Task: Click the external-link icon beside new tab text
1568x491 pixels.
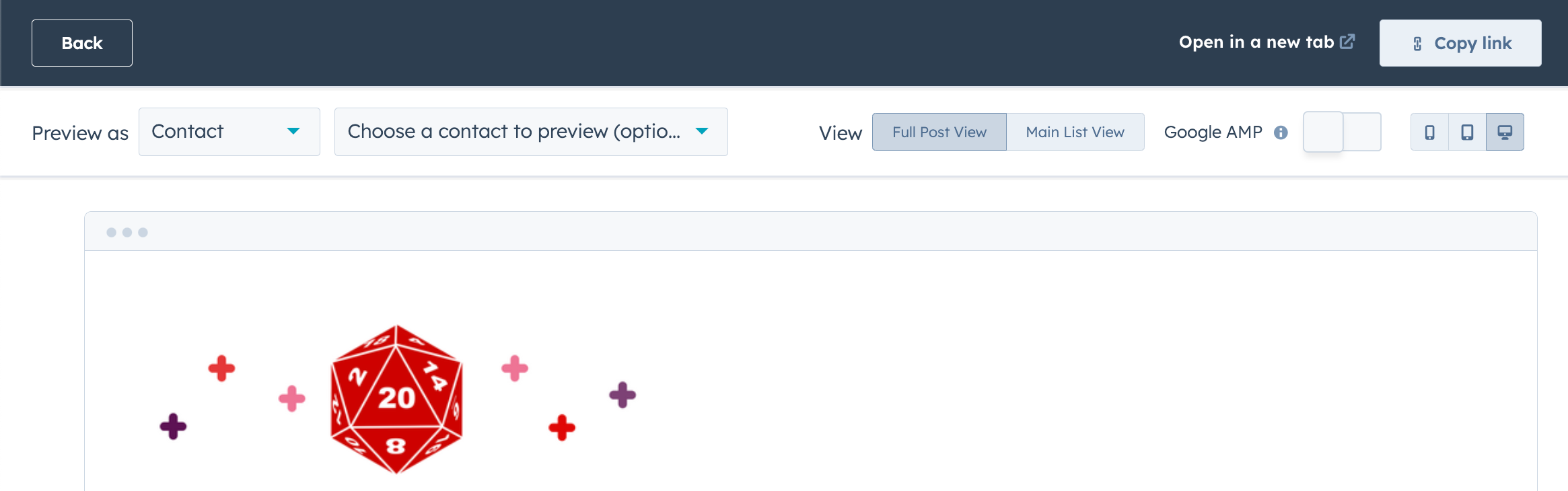Action: click(x=1347, y=42)
